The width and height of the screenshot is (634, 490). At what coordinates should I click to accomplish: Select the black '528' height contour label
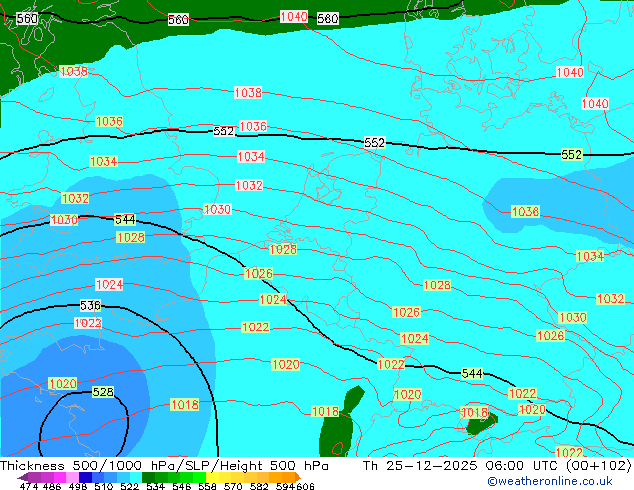[x=103, y=392]
